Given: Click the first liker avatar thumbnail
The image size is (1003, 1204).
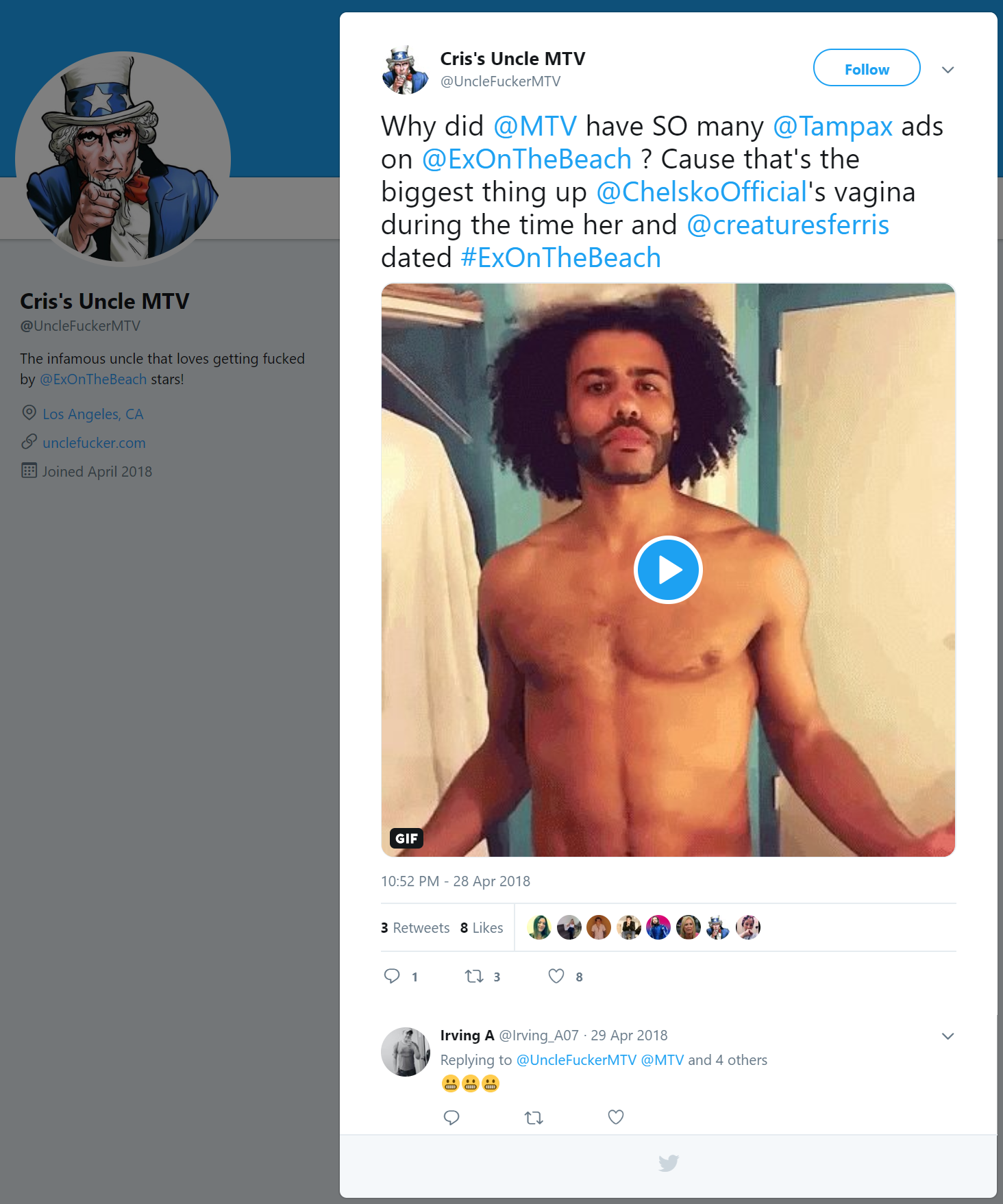Looking at the screenshot, I should (x=539, y=927).
